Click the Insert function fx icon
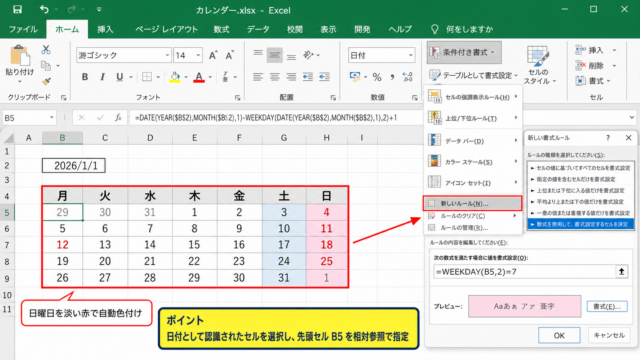Viewport: 640px width, 360px height. coord(118,118)
